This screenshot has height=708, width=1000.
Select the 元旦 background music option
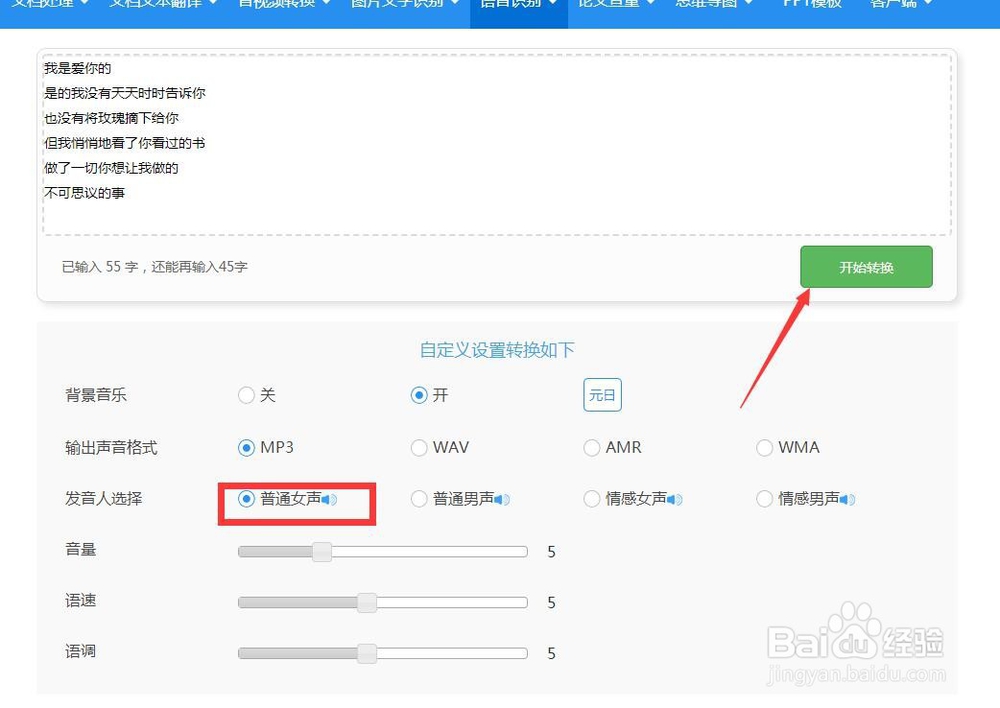tap(602, 394)
